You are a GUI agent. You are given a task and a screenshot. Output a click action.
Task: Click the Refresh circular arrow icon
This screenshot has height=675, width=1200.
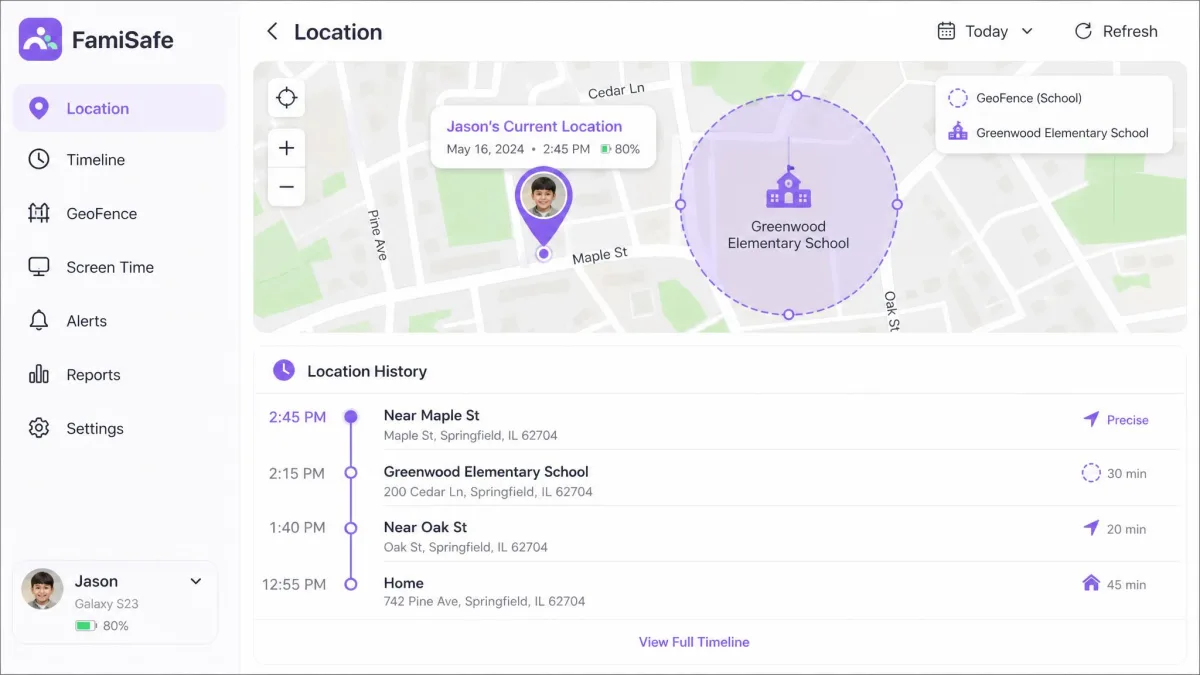[x=1083, y=31]
